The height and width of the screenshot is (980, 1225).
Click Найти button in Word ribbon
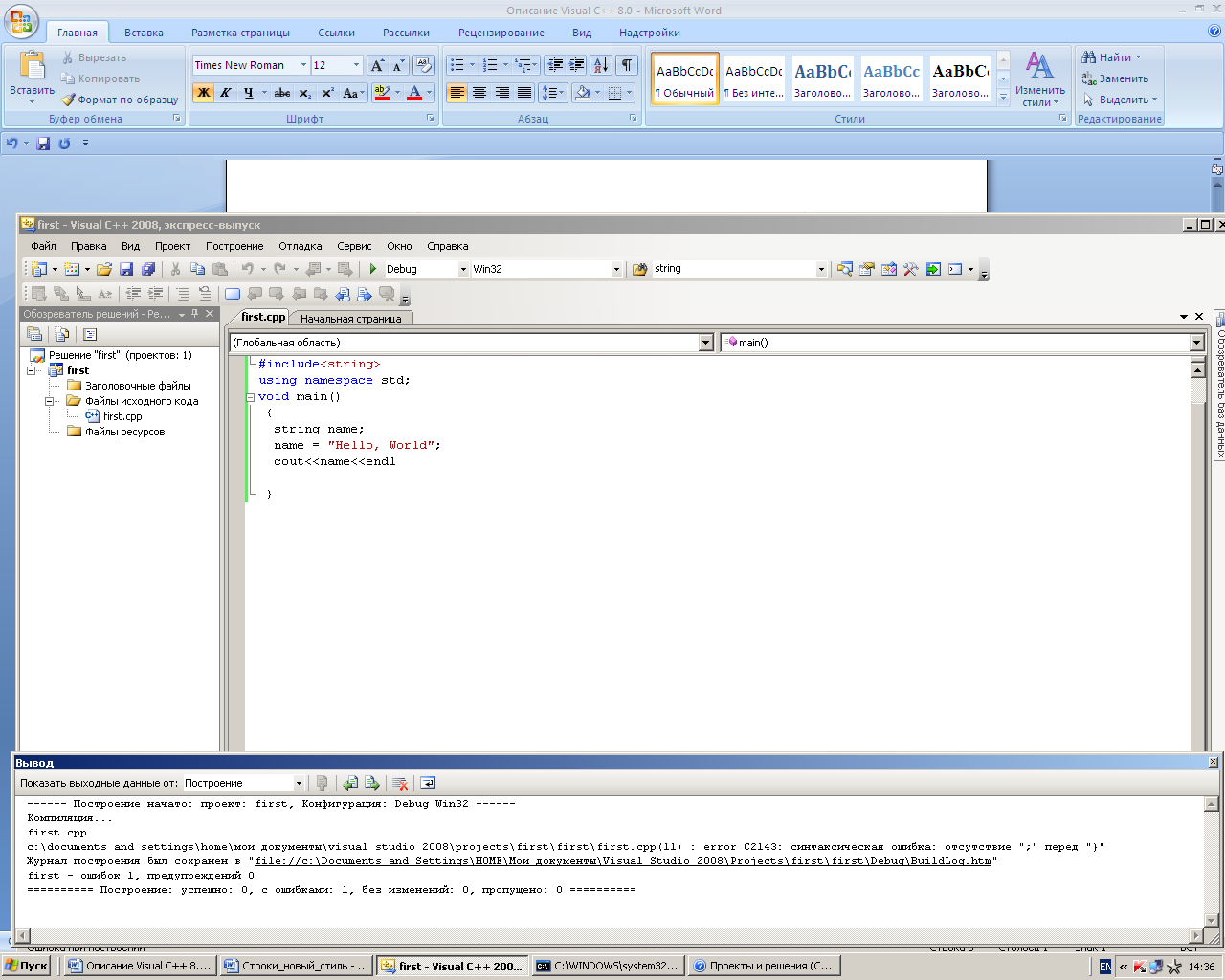(1113, 57)
